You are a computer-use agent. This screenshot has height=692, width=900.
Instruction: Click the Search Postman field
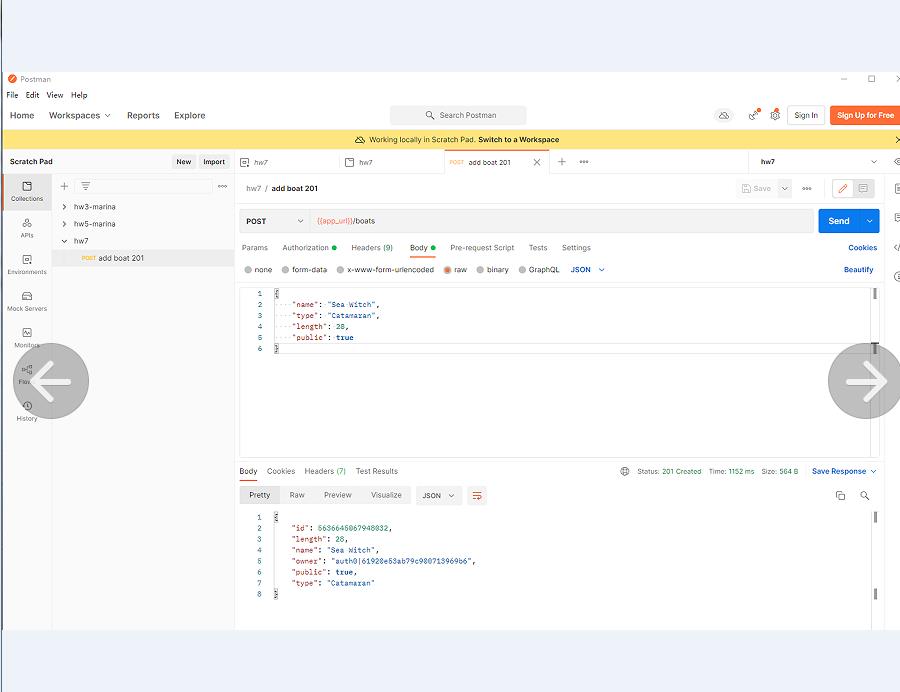tap(458, 115)
